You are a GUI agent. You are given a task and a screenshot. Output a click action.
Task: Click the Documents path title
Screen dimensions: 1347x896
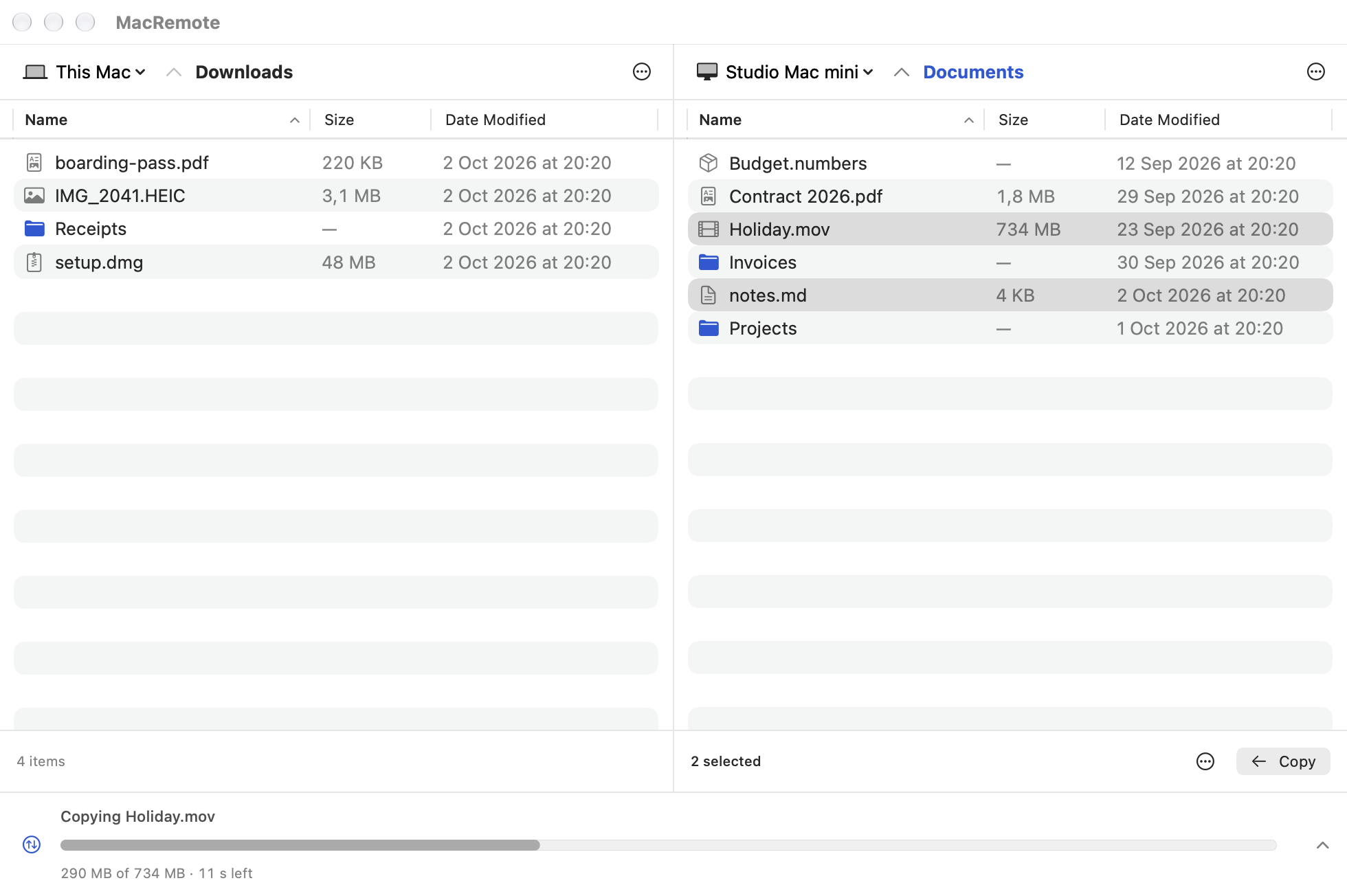click(973, 72)
